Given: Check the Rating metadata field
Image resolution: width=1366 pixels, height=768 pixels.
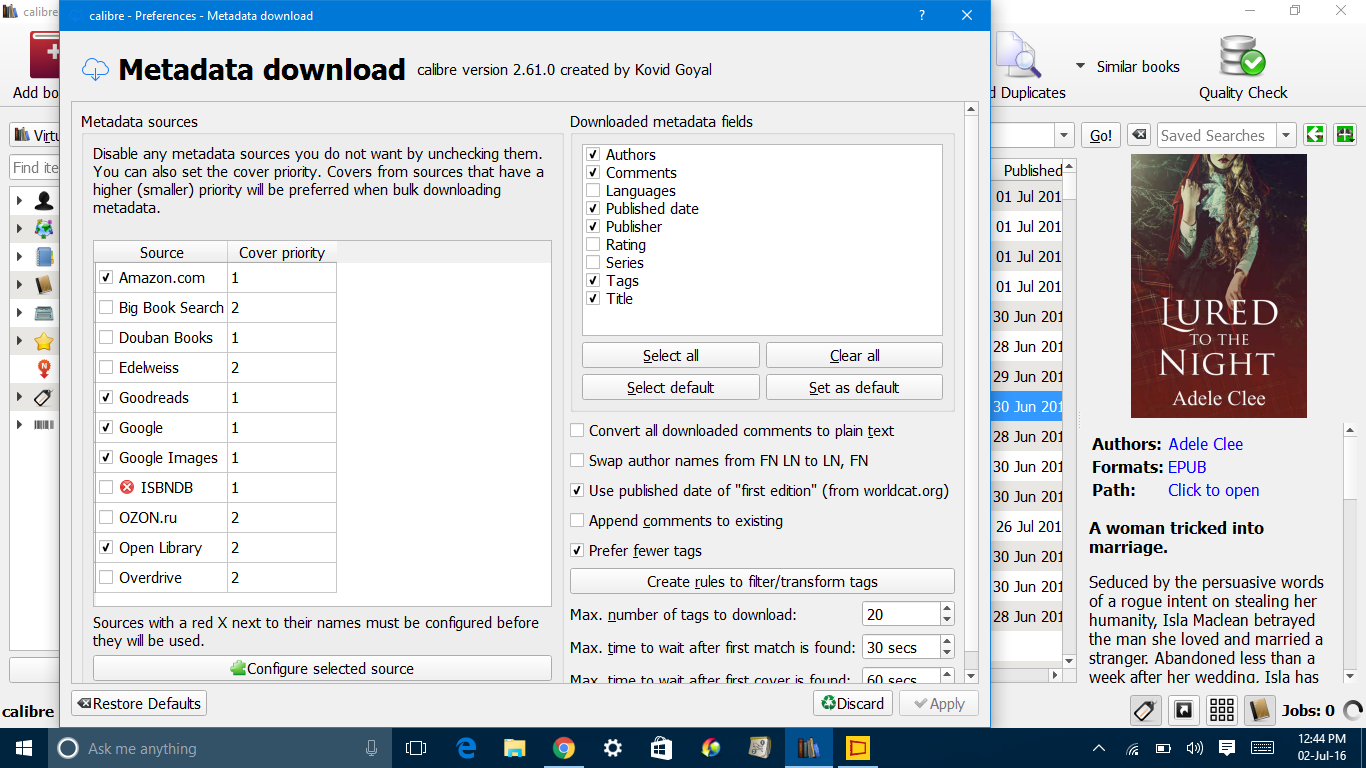Looking at the screenshot, I should pos(593,245).
